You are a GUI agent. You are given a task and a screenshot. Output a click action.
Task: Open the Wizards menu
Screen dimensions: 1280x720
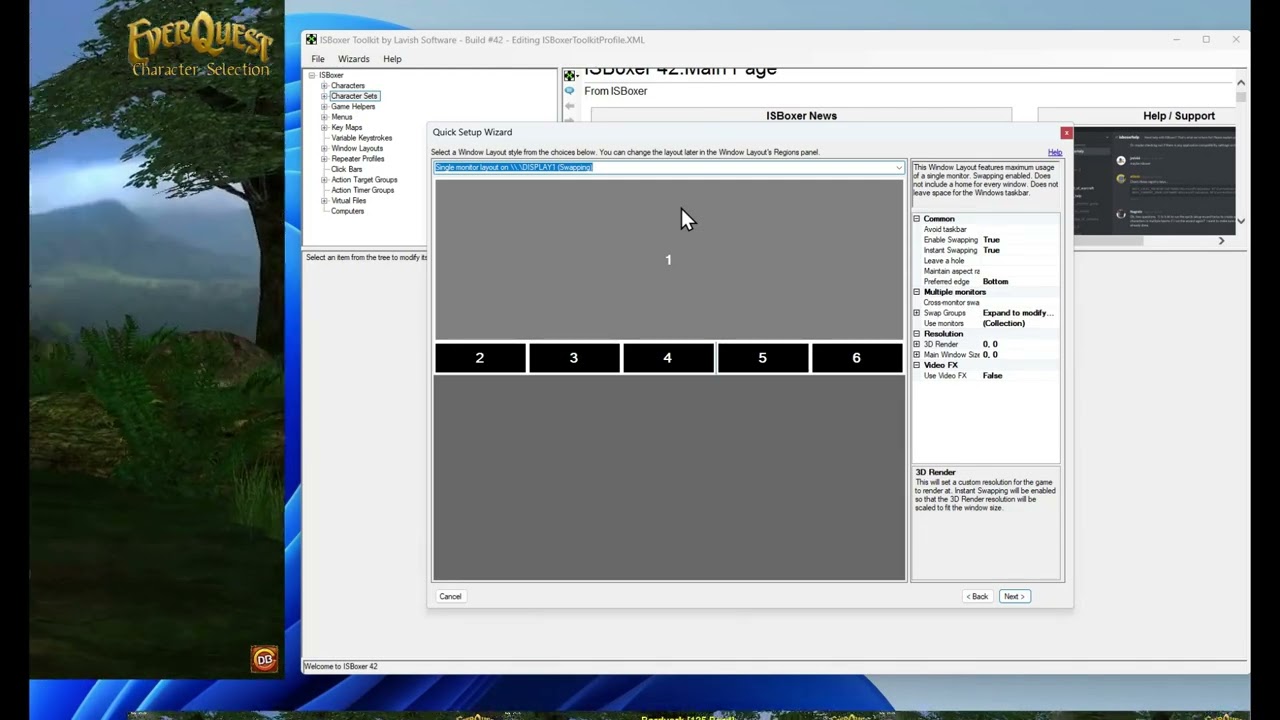(x=353, y=59)
